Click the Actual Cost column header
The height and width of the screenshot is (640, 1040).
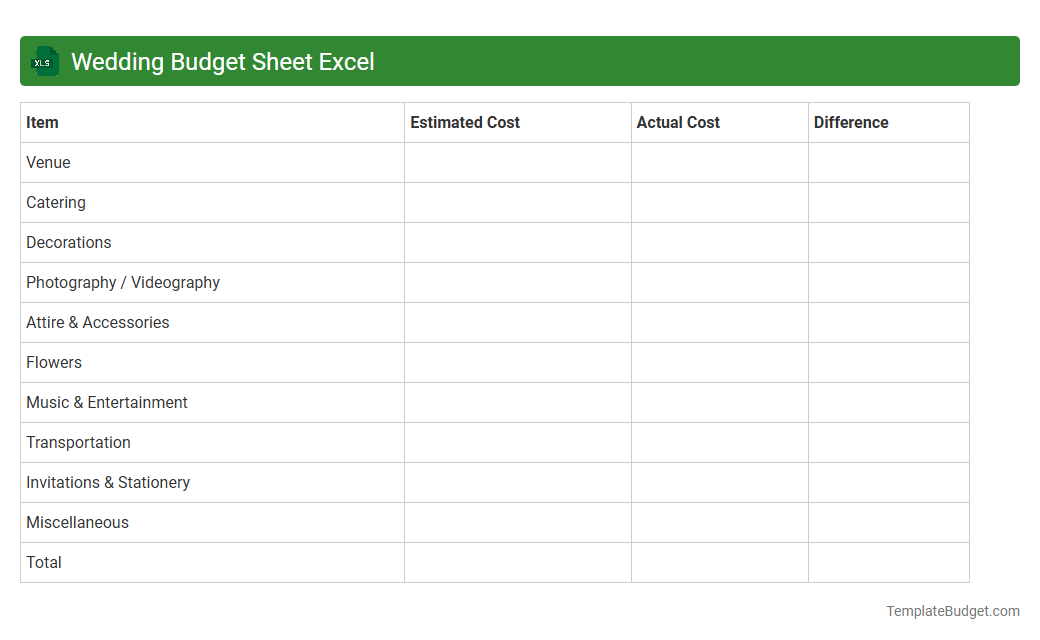point(678,122)
